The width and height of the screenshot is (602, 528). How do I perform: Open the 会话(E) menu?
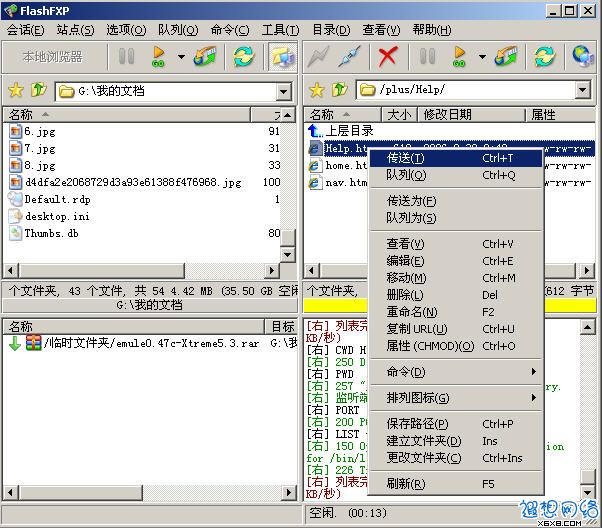point(25,30)
